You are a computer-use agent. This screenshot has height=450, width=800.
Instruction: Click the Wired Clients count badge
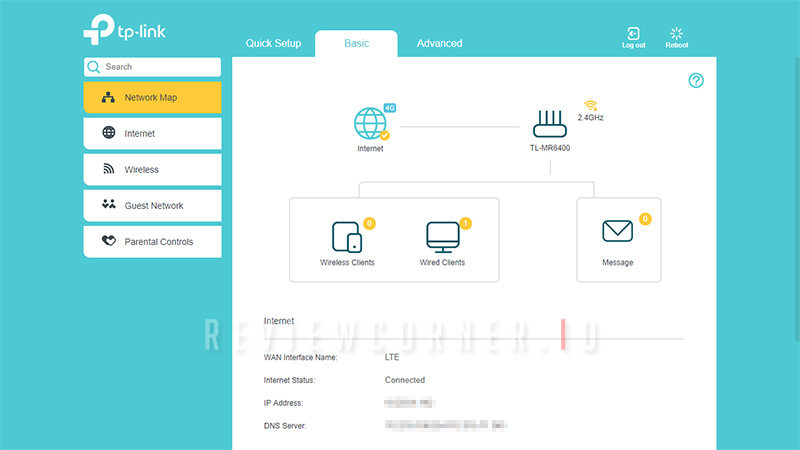[x=465, y=223]
